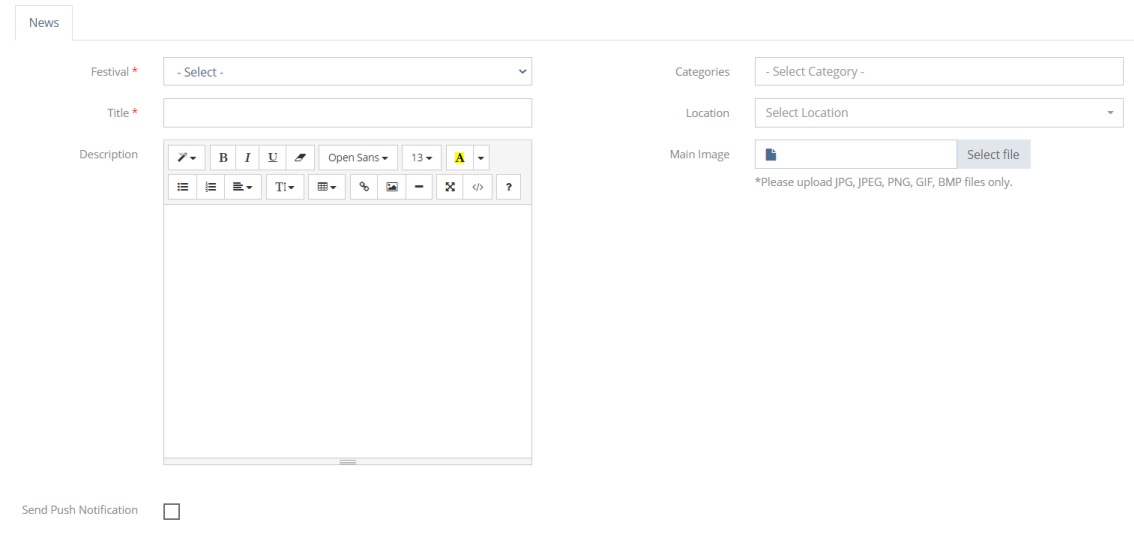Open the magic wand style menu
The width and height of the screenshot is (1134, 537).
(x=187, y=158)
